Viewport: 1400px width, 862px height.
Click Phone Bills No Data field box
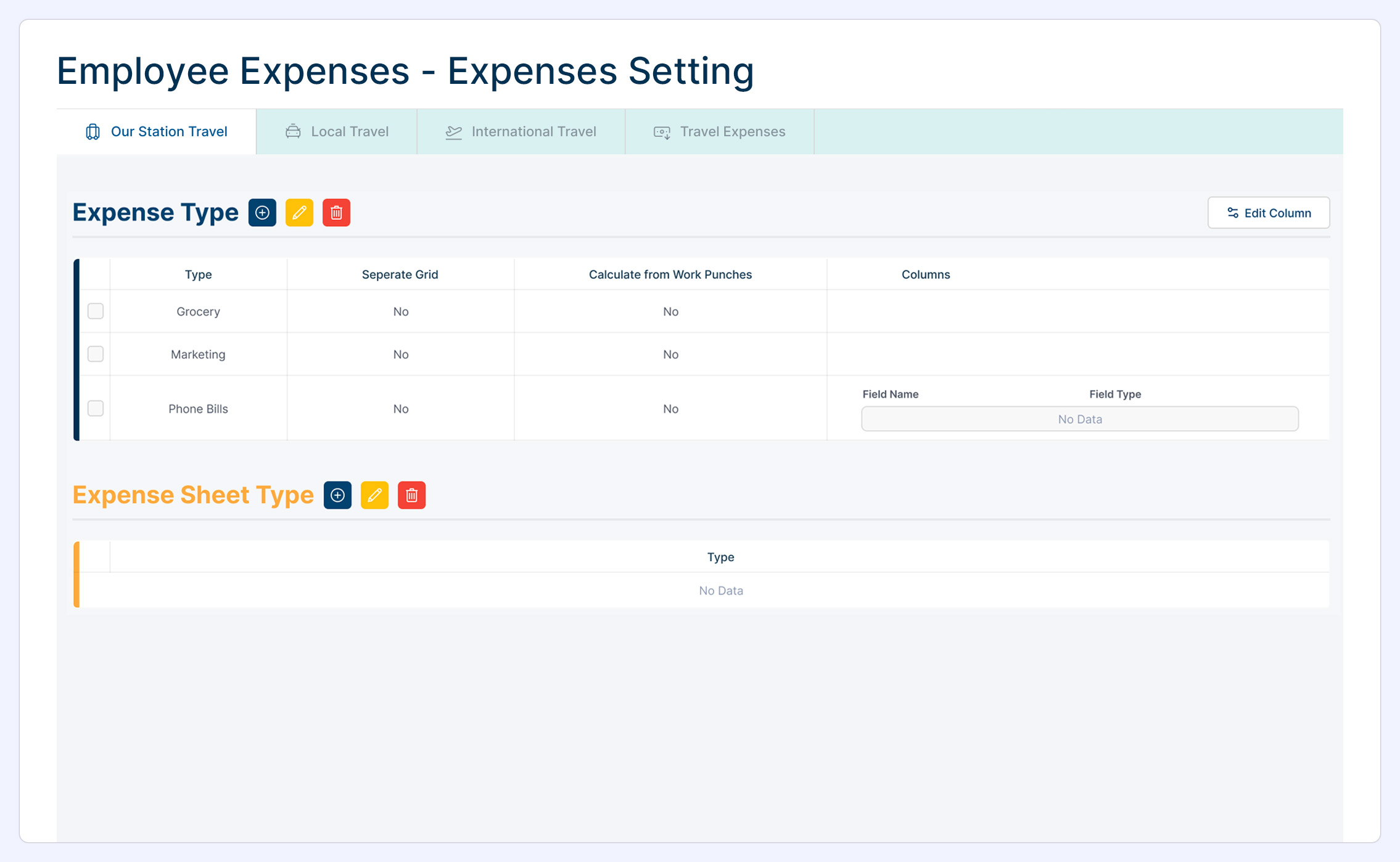pos(1079,419)
